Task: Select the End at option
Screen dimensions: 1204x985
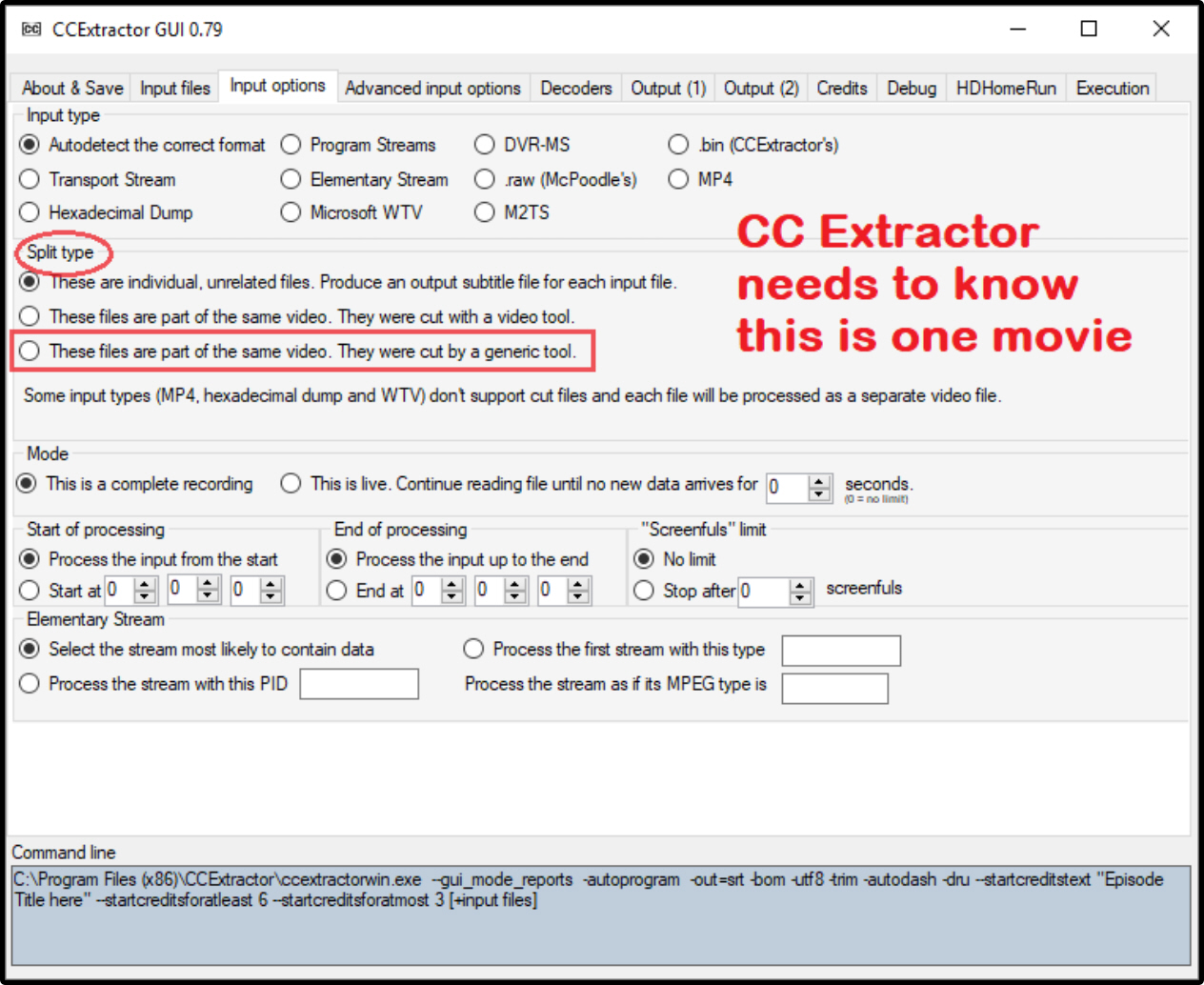Action: pos(366,591)
